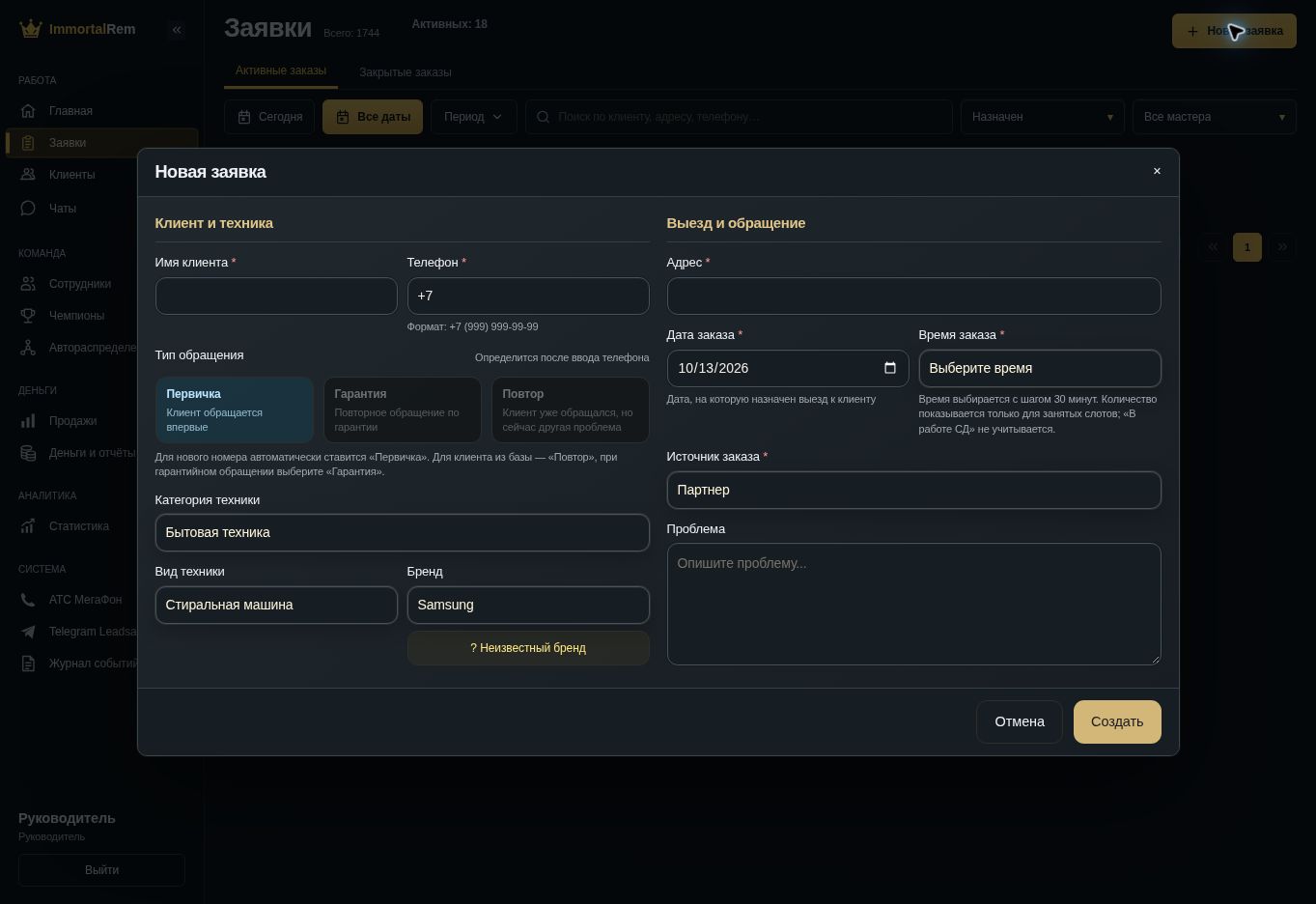Open the Клиенты menu item
The width and height of the screenshot is (1316, 904).
pos(102,175)
